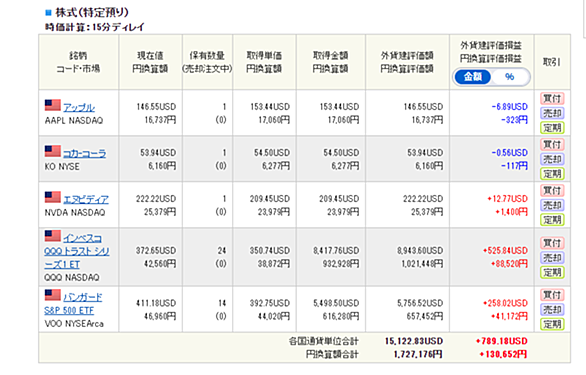This screenshot has width=586, height=375.
Task: Click 定期 button for QQQ
Action: (552, 273)
